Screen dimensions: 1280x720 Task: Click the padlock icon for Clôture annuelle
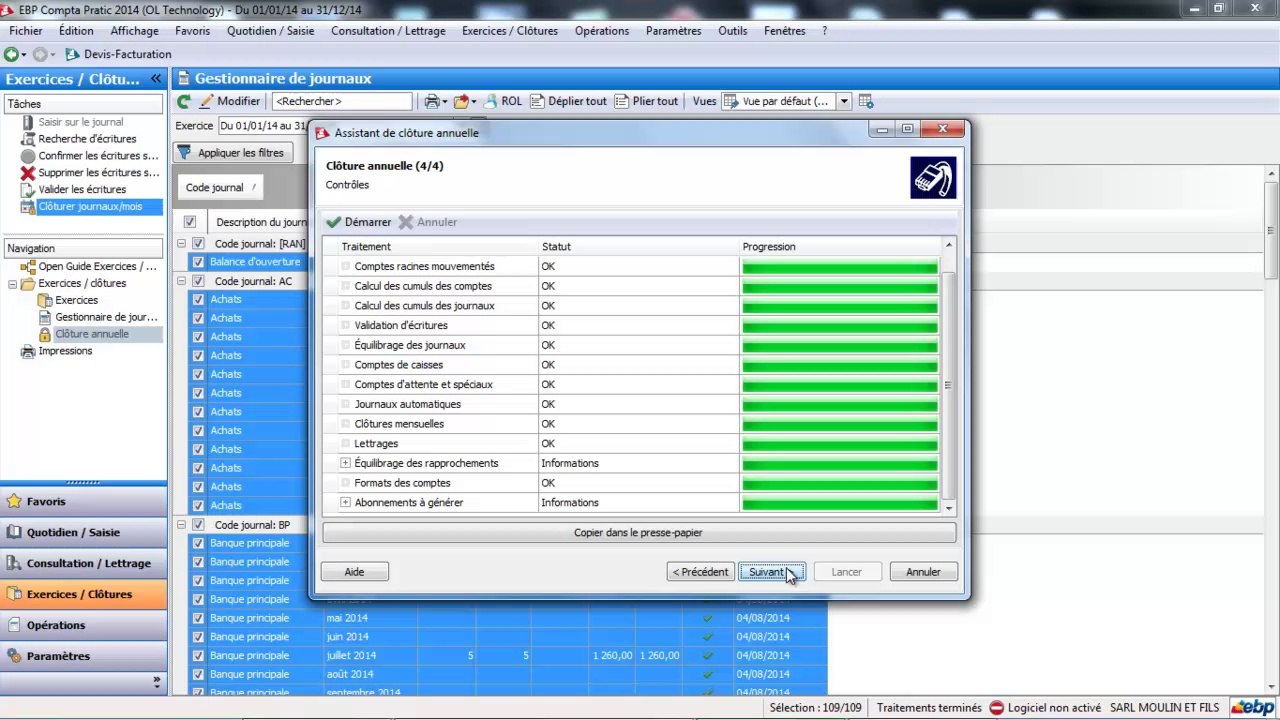click(45, 334)
